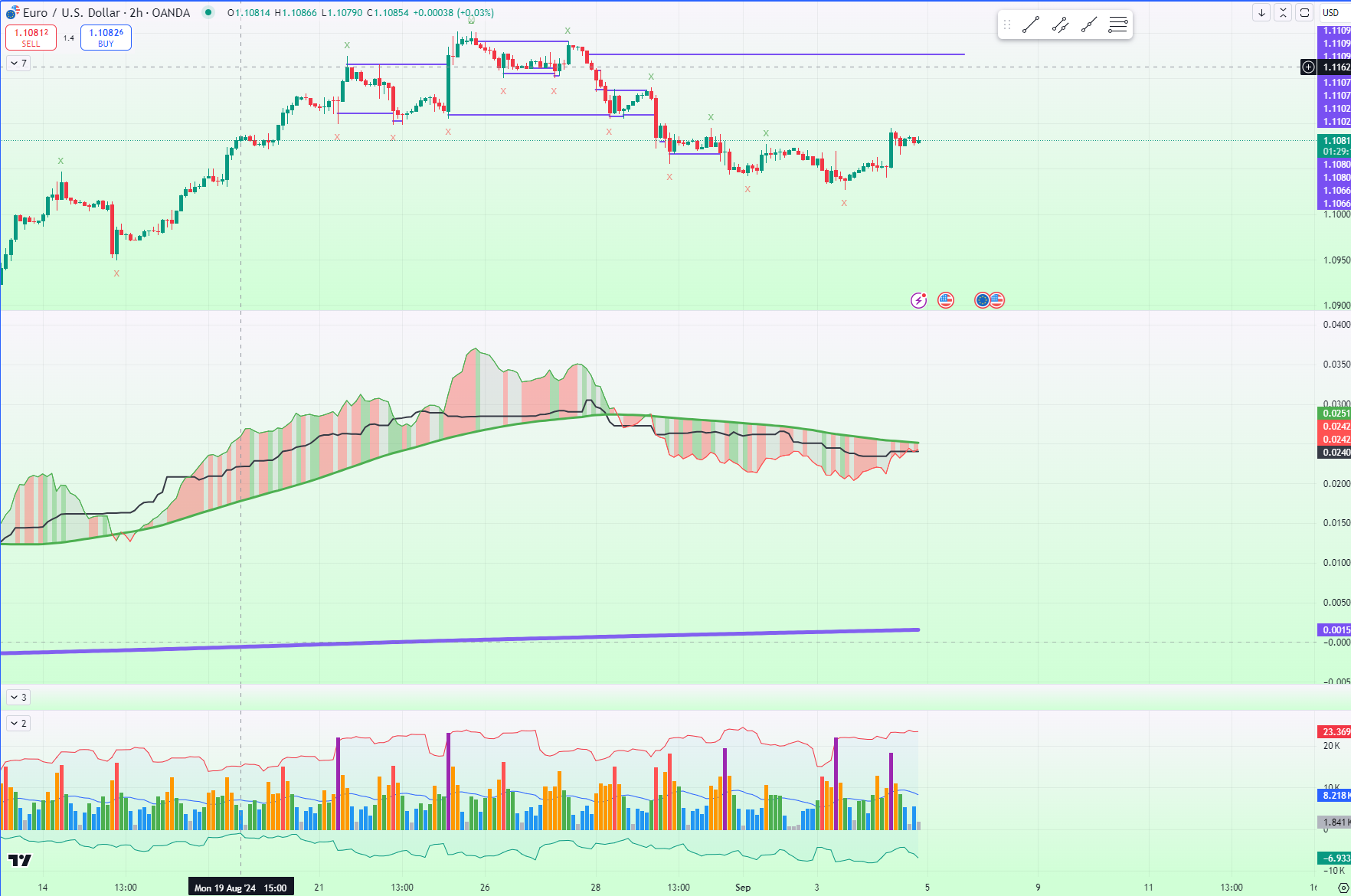Click the EUR/USD paired flags icon
This screenshot has width=1351, height=896.
[989, 300]
